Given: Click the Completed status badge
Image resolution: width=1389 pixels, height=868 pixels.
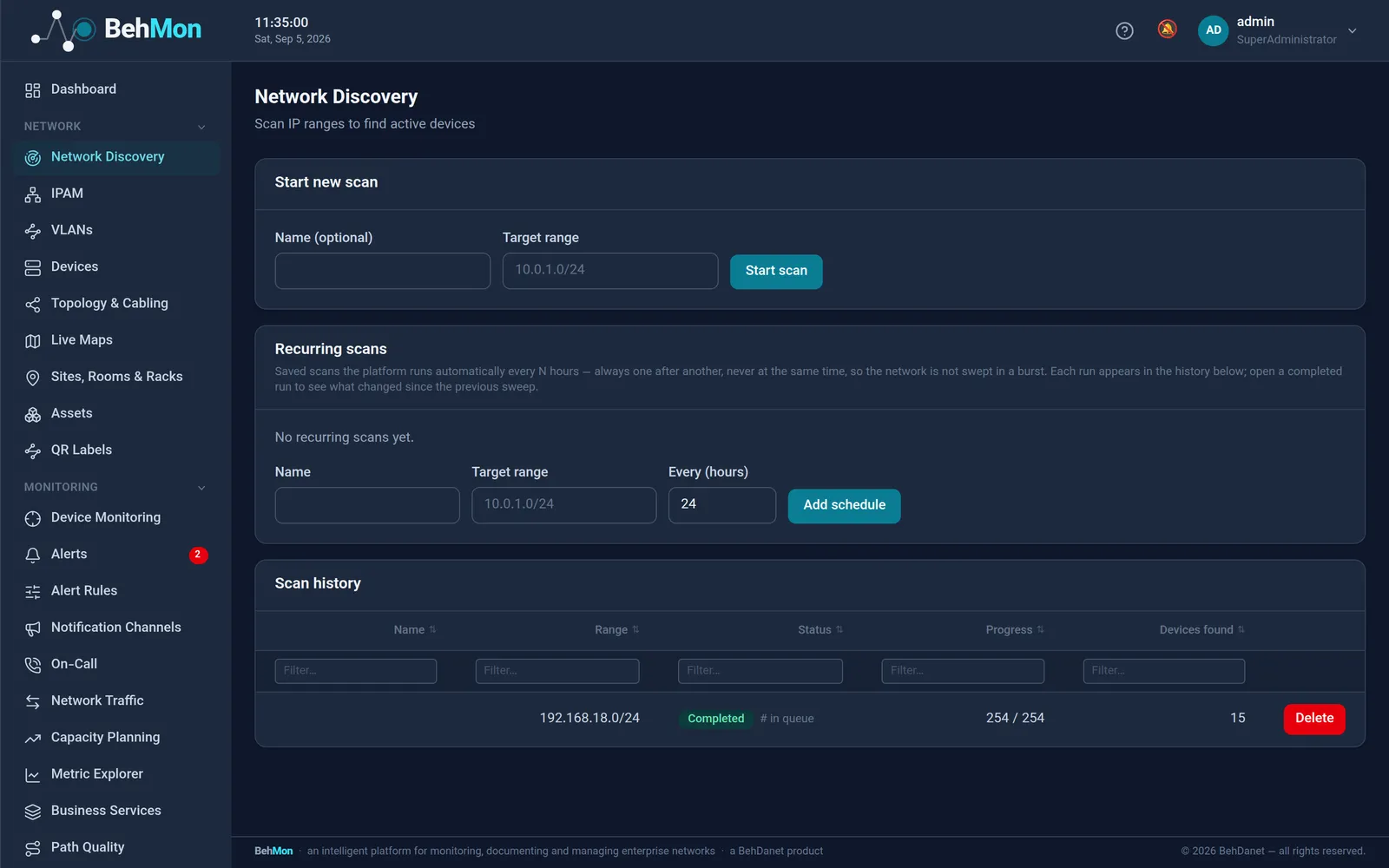Looking at the screenshot, I should tap(716, 719).
